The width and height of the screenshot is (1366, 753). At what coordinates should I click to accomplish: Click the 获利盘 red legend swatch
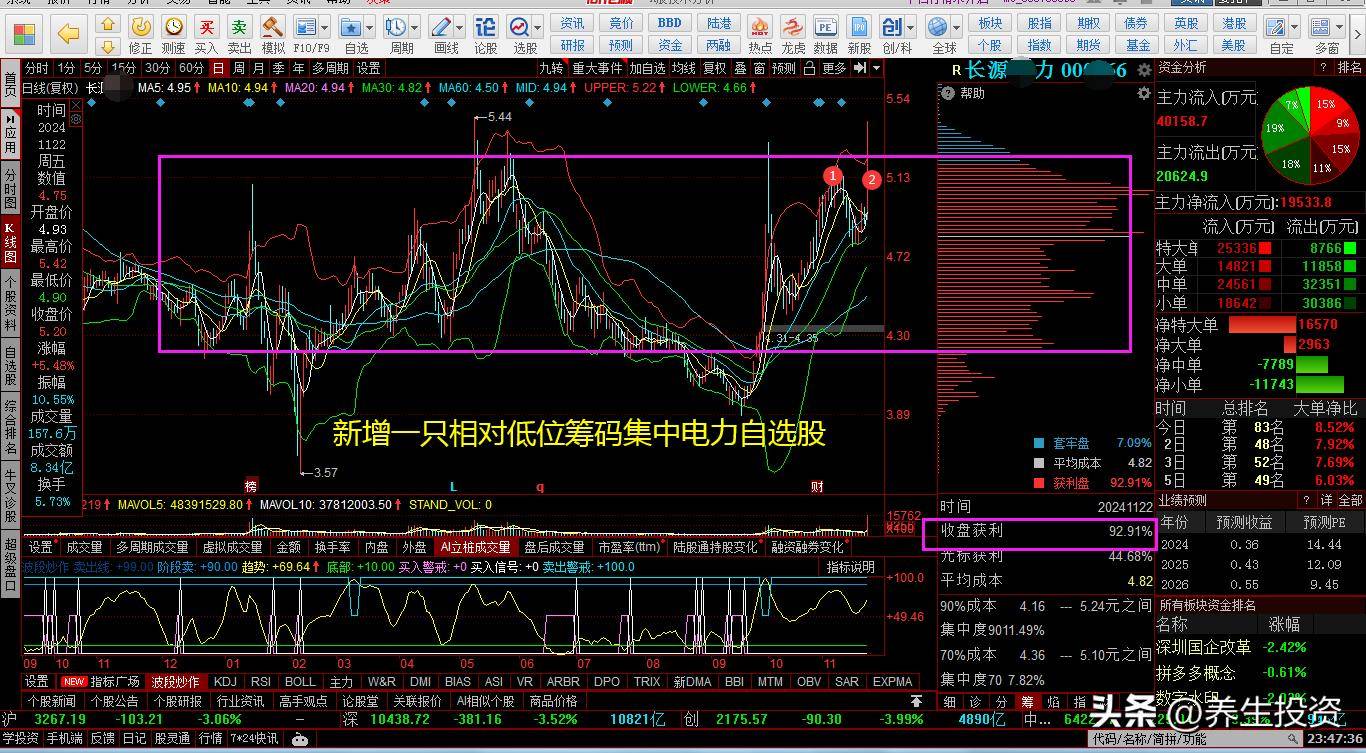click(x=1039, y=483)
